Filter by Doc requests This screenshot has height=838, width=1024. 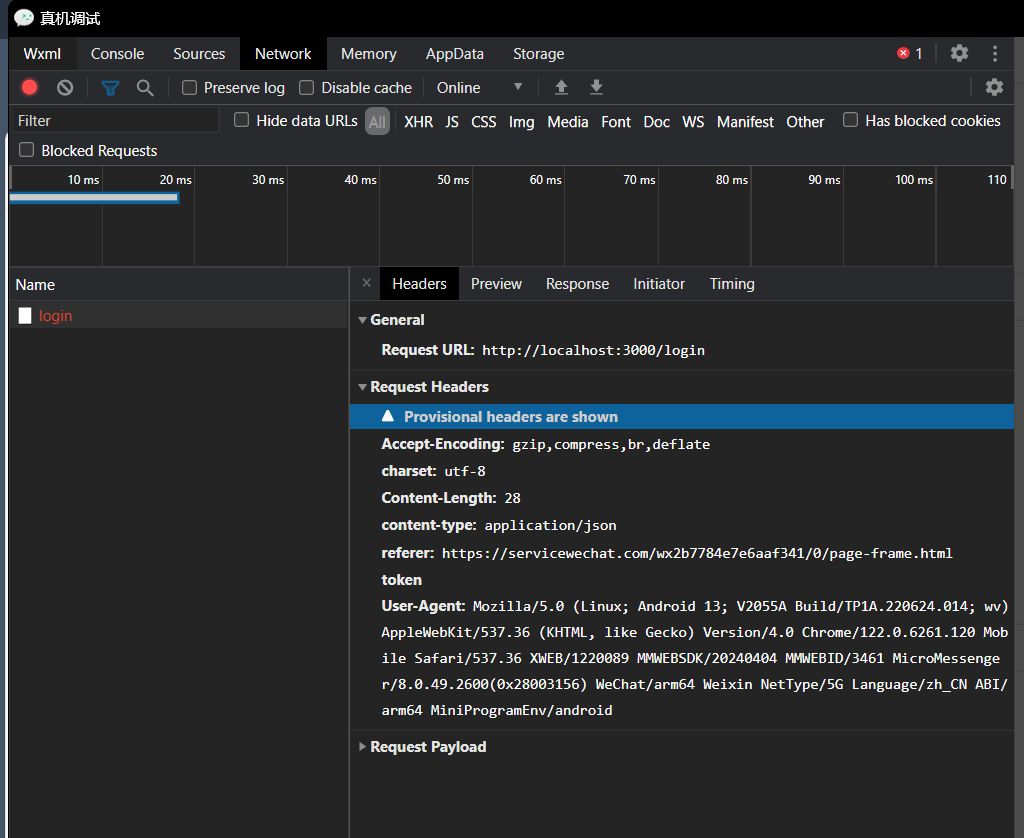pos(656,121)
